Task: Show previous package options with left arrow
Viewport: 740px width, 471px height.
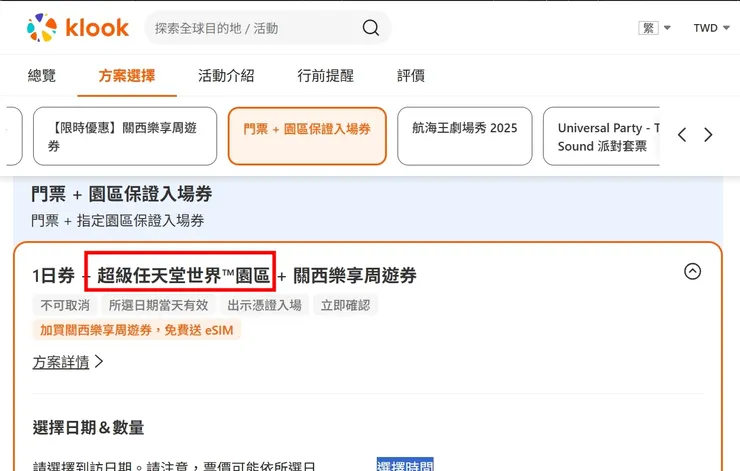Action: tap(682, 135)
